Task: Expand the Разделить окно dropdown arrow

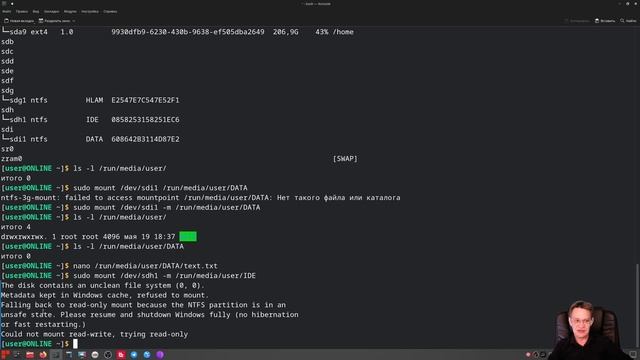Action: coord(74,21)
